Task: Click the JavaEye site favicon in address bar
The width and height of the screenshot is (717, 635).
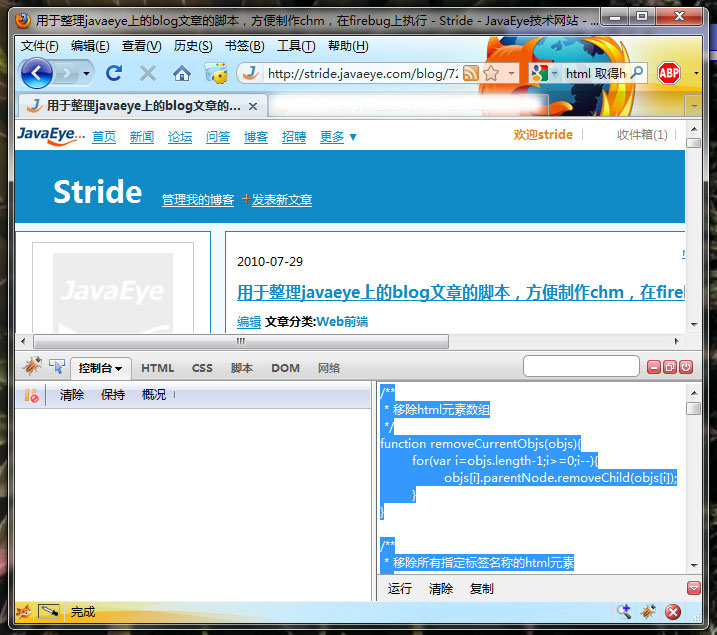Action: [251, 73]
